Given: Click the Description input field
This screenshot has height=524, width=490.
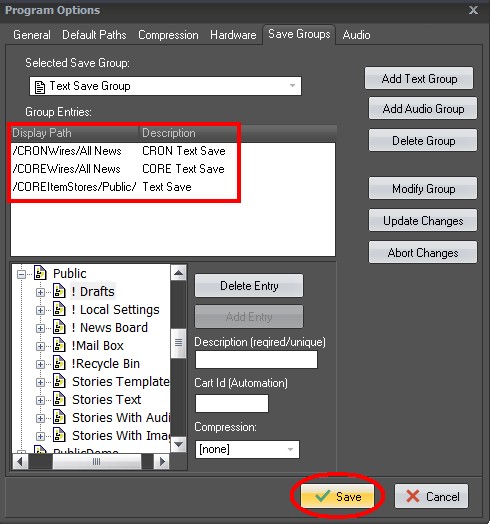Looking at the screenshot, I should 256,359.
